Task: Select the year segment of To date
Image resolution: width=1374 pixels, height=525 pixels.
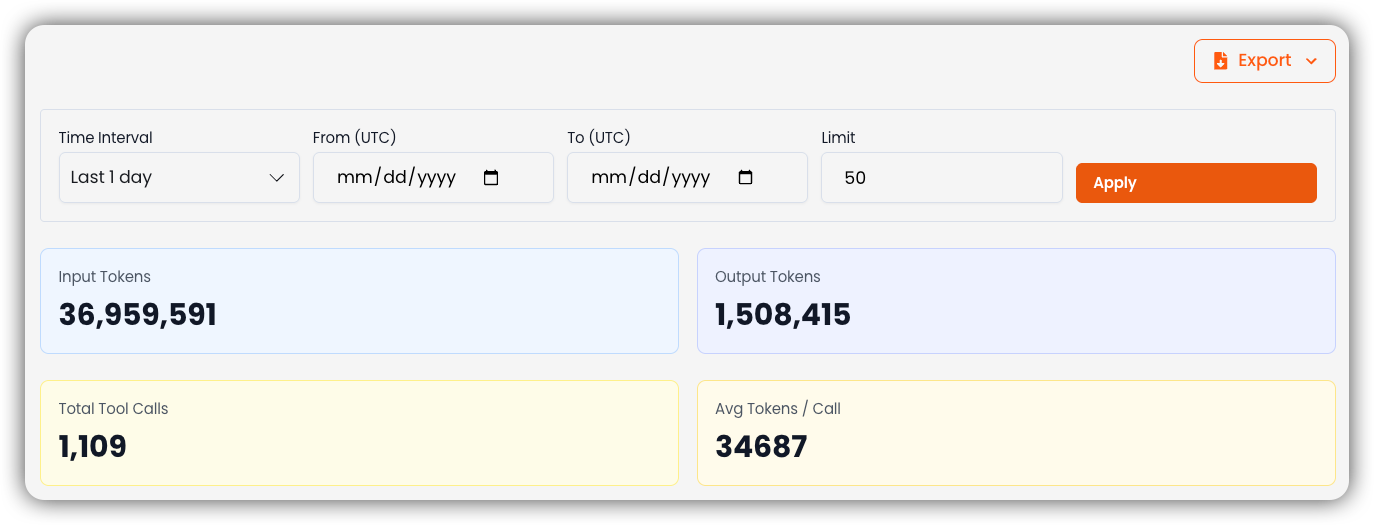Action: 691,178
